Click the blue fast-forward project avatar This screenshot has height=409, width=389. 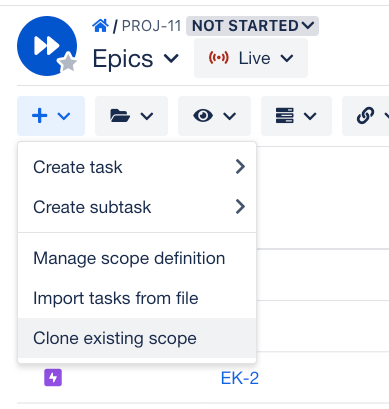coord(47,46)
